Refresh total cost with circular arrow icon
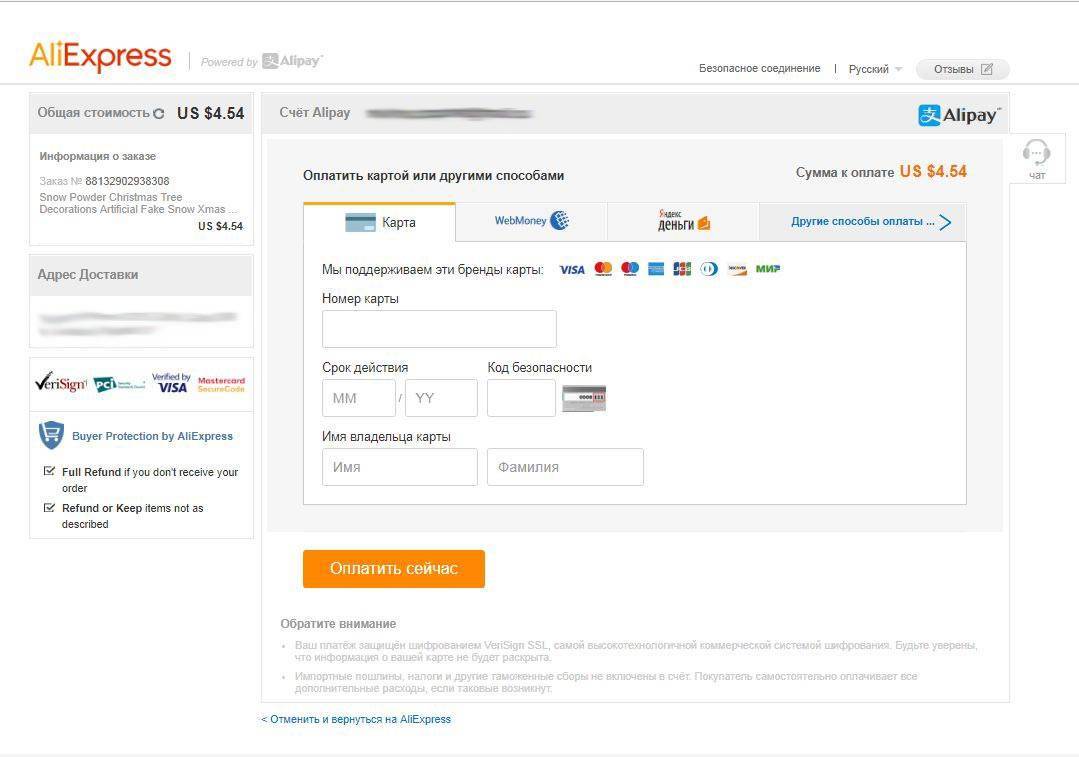 point(159,114)
